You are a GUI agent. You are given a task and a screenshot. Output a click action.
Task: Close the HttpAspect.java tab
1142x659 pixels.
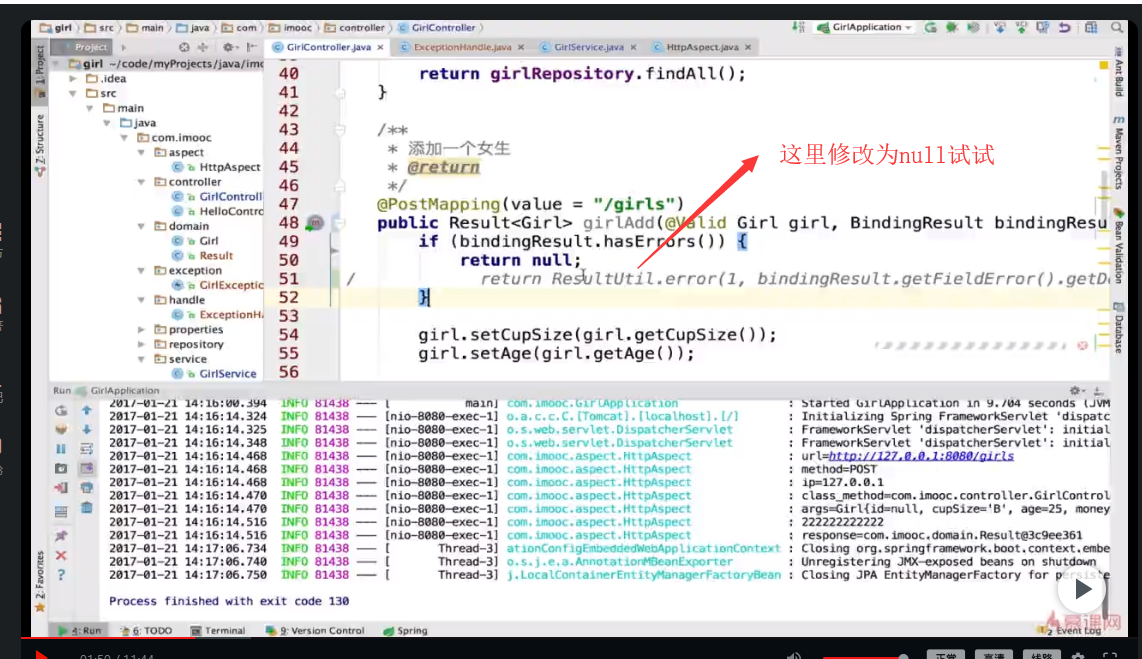click(x=748, y=47)
